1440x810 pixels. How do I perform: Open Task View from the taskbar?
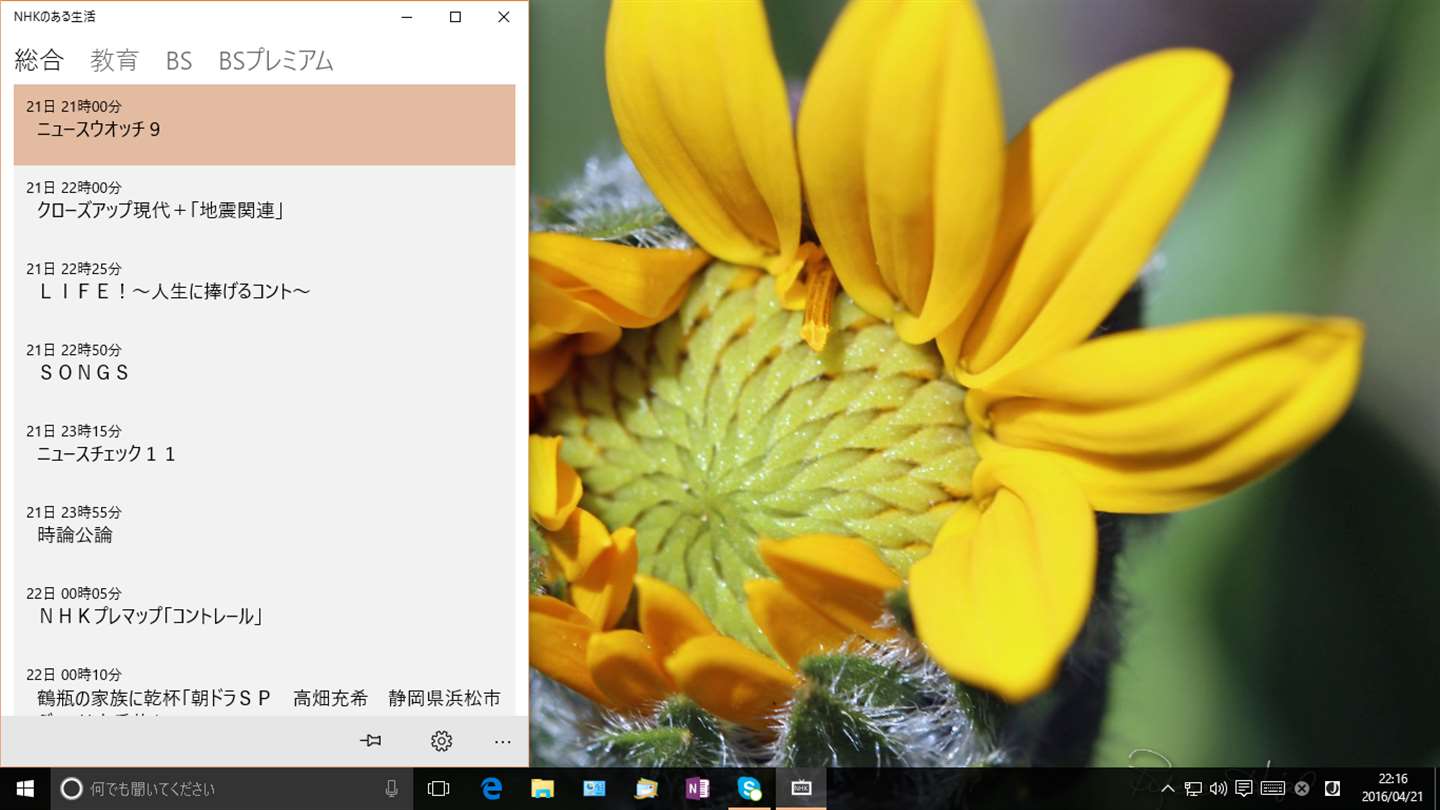(438, 789)
